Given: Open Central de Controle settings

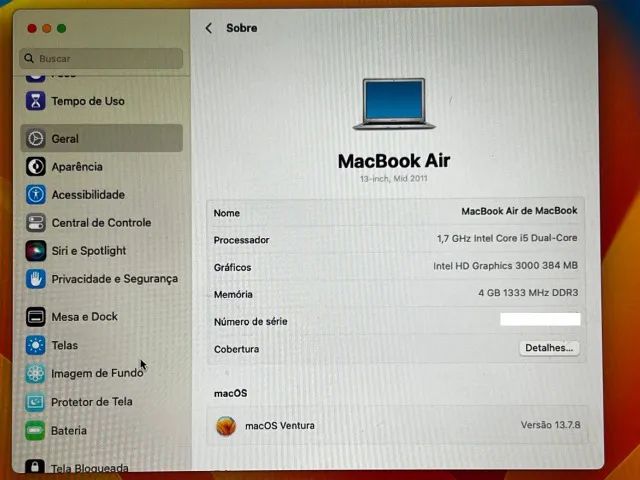Looking at the screenshot, I should [101, 223].
